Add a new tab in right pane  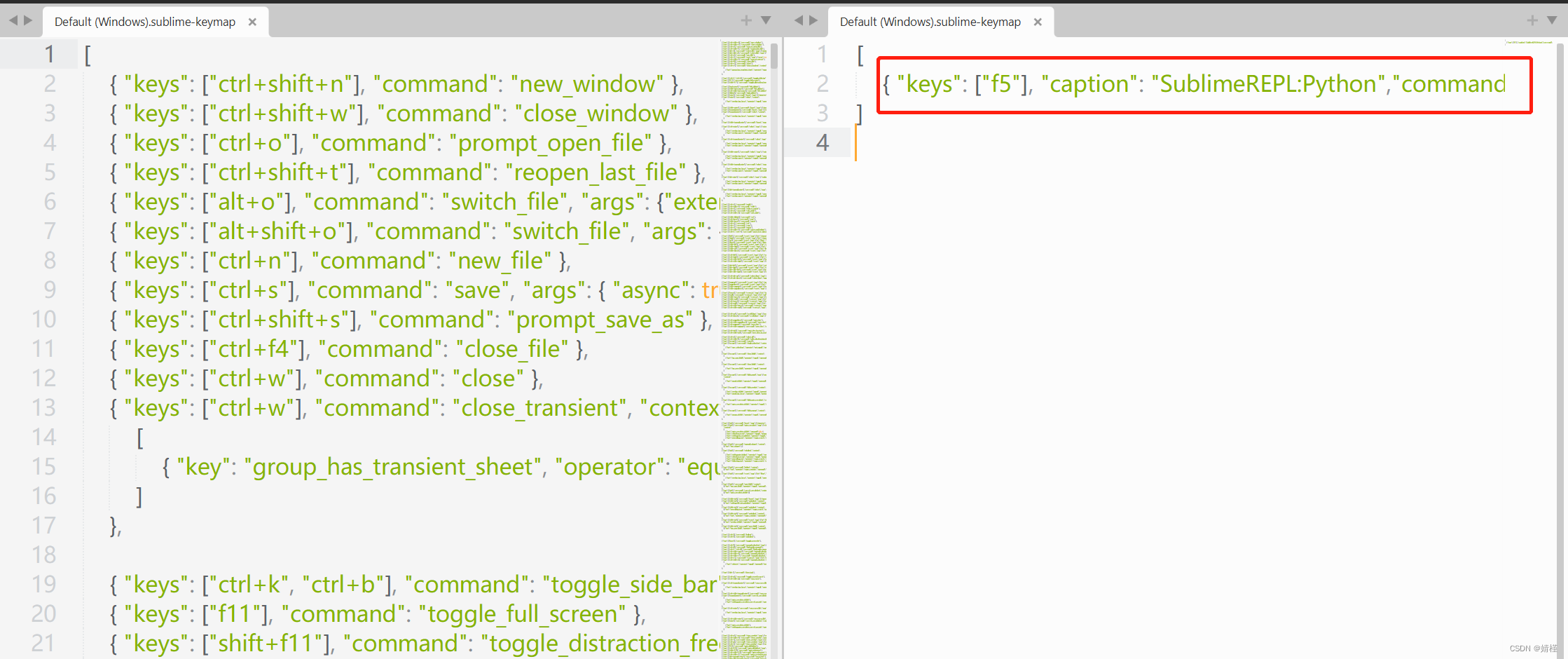[x=1532, y=21]
